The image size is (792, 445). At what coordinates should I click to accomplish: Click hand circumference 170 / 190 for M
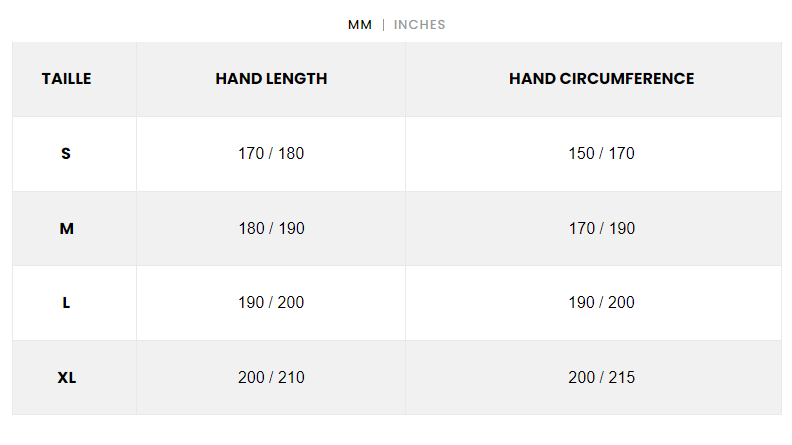pos(601,229)
